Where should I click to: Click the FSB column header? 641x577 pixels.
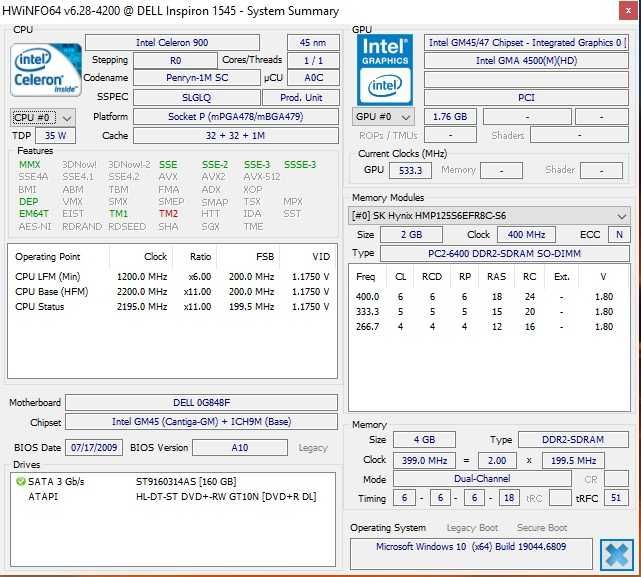265,257
